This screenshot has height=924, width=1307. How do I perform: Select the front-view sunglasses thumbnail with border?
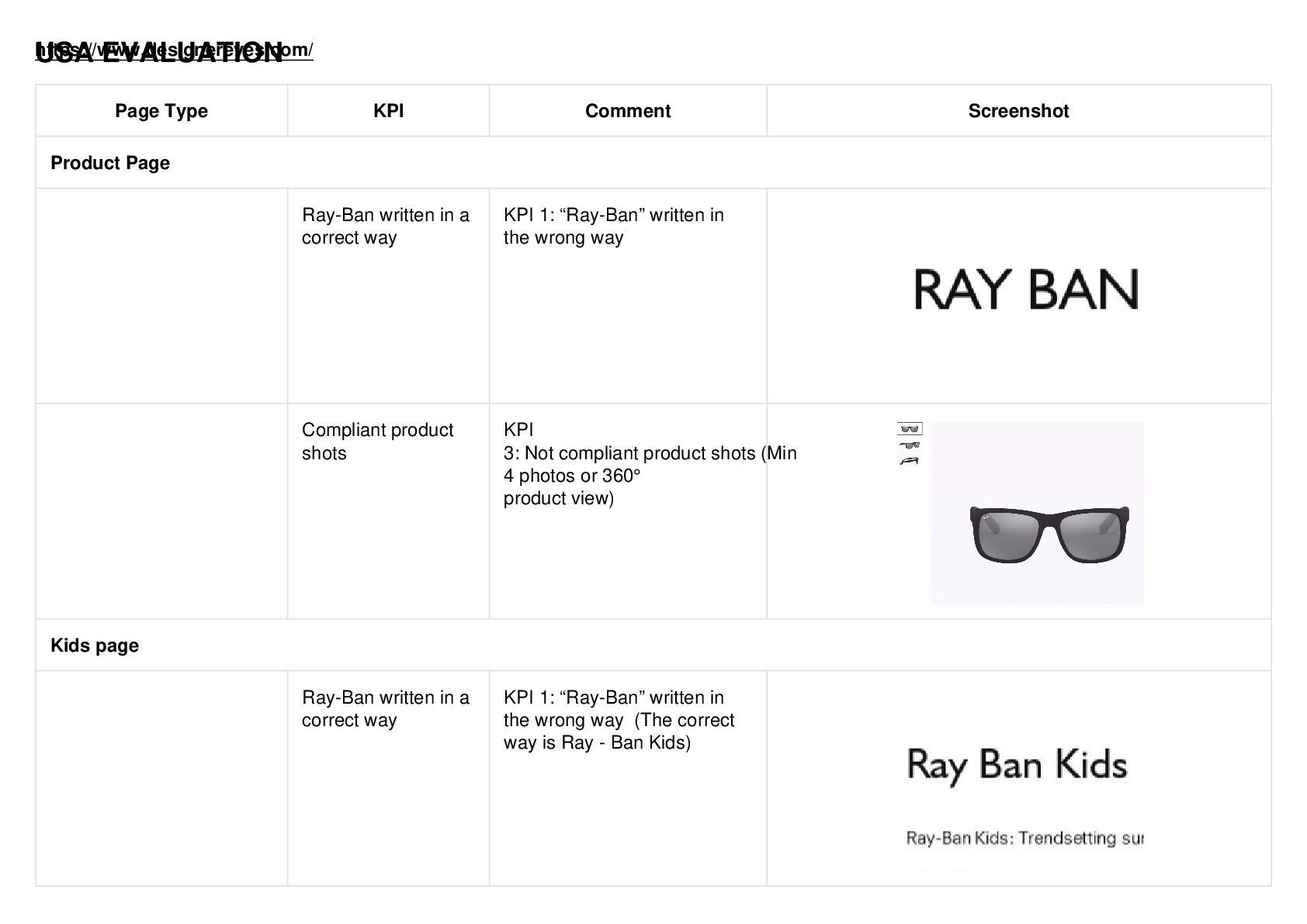point(910,429)
